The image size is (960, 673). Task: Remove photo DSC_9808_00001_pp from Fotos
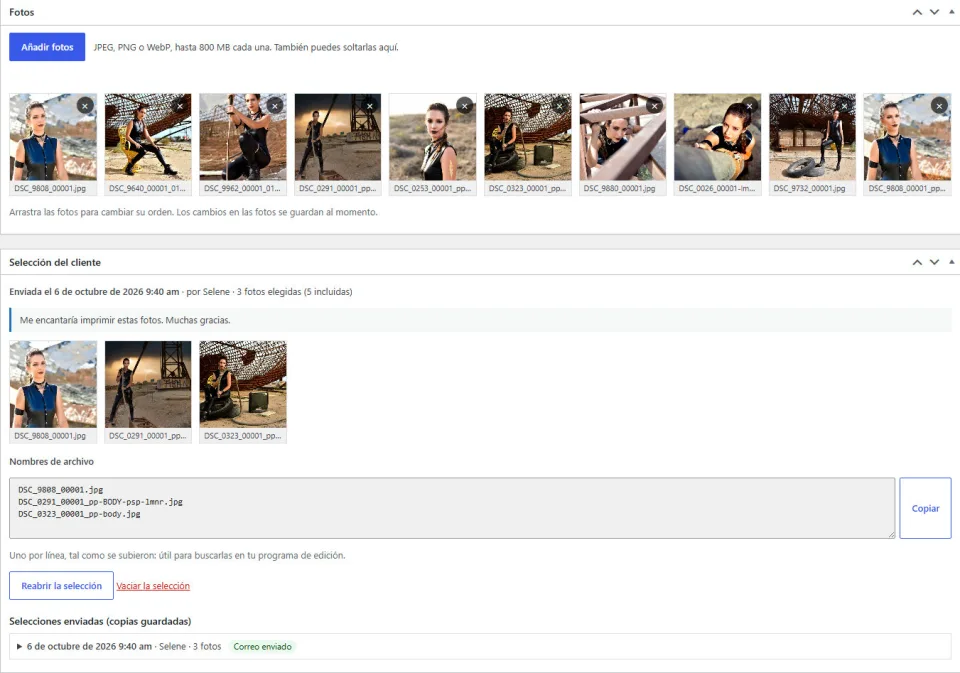[x=939, y=106]
